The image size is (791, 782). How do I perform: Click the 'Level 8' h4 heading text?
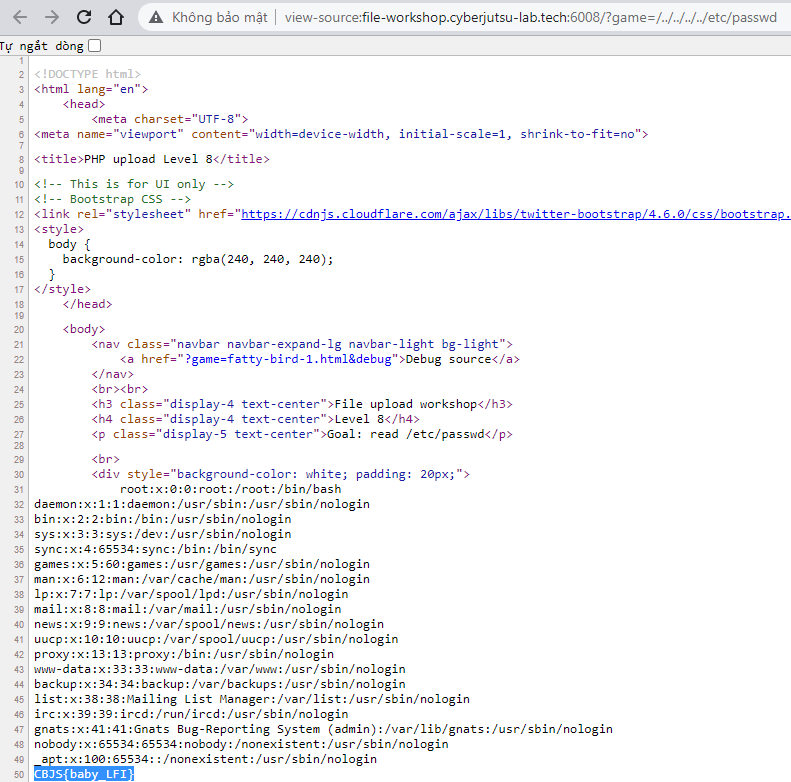coord(360,419)
